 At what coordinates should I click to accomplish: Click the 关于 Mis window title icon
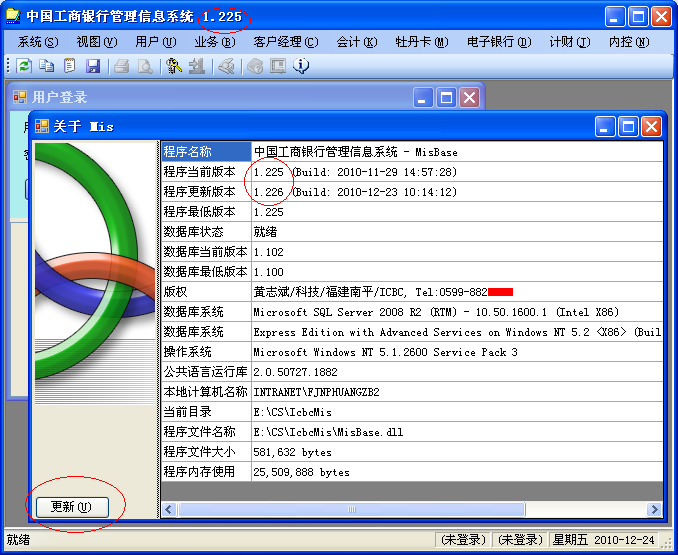coord(42,126)
